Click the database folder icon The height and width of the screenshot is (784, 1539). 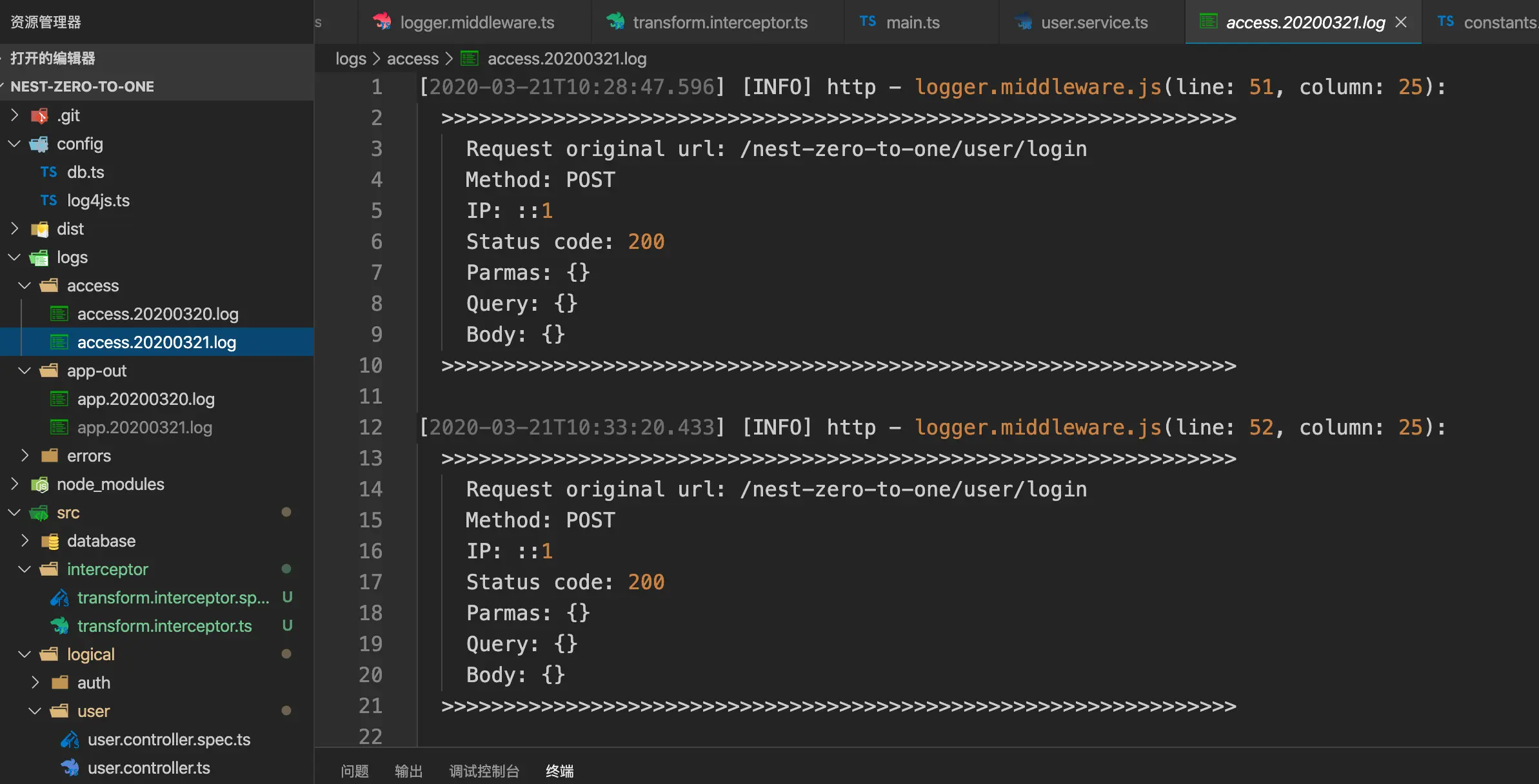(x=50, y=542)
